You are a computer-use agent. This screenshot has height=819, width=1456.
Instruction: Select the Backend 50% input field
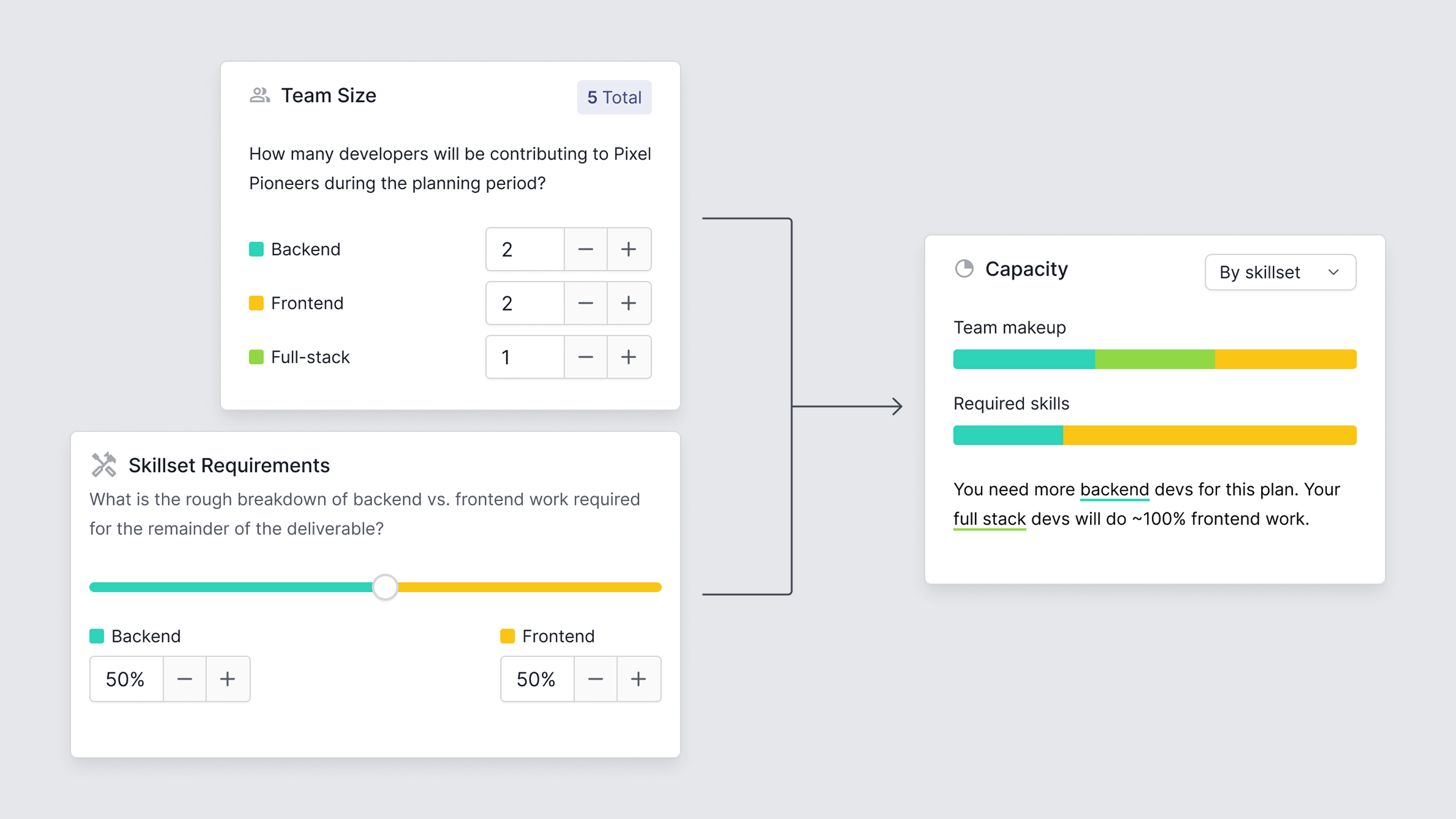(126, 679)
